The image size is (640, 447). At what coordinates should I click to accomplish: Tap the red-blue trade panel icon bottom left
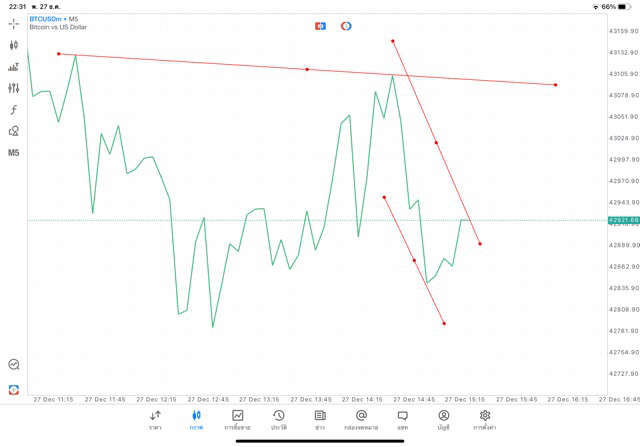point(13,389)
